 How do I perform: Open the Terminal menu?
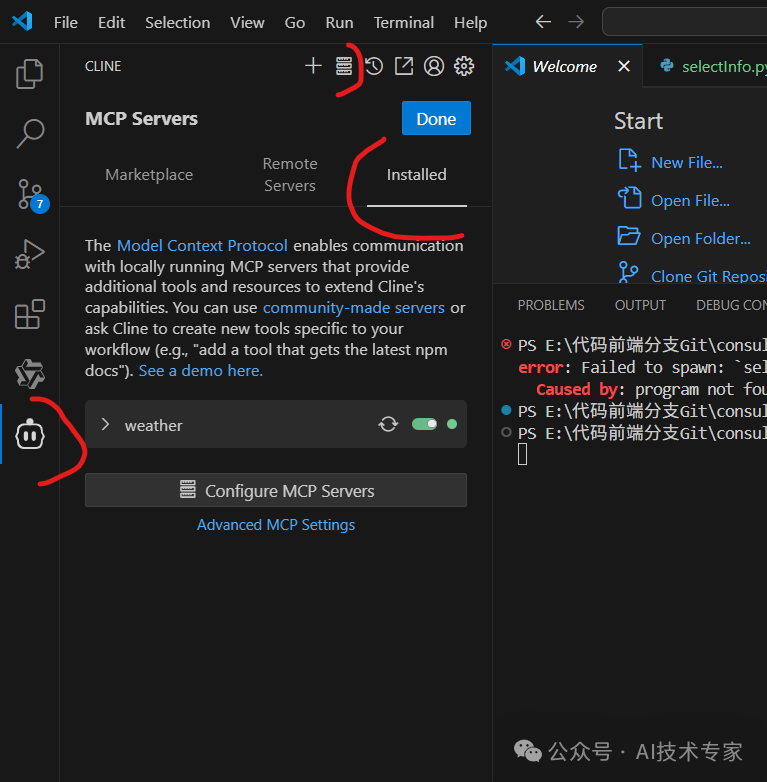coord(404,22)
